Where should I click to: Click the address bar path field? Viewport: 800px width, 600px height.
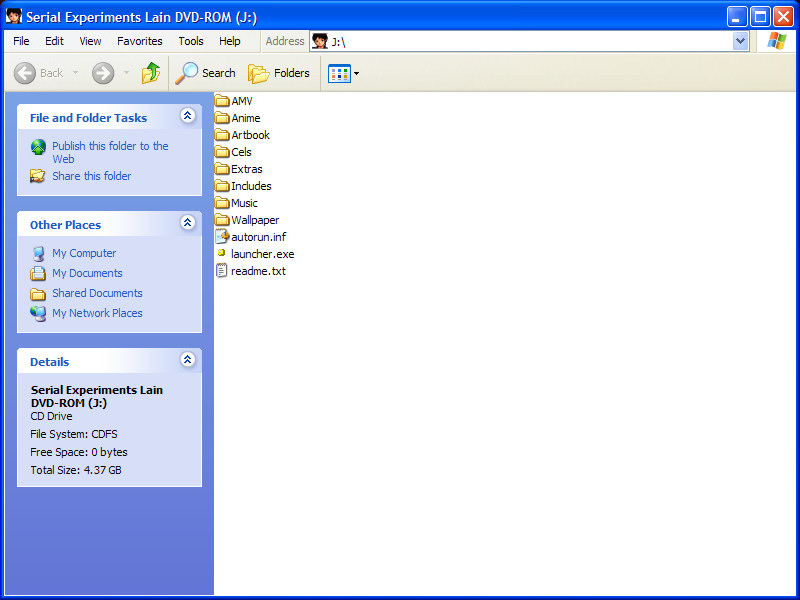click(530, 41)
